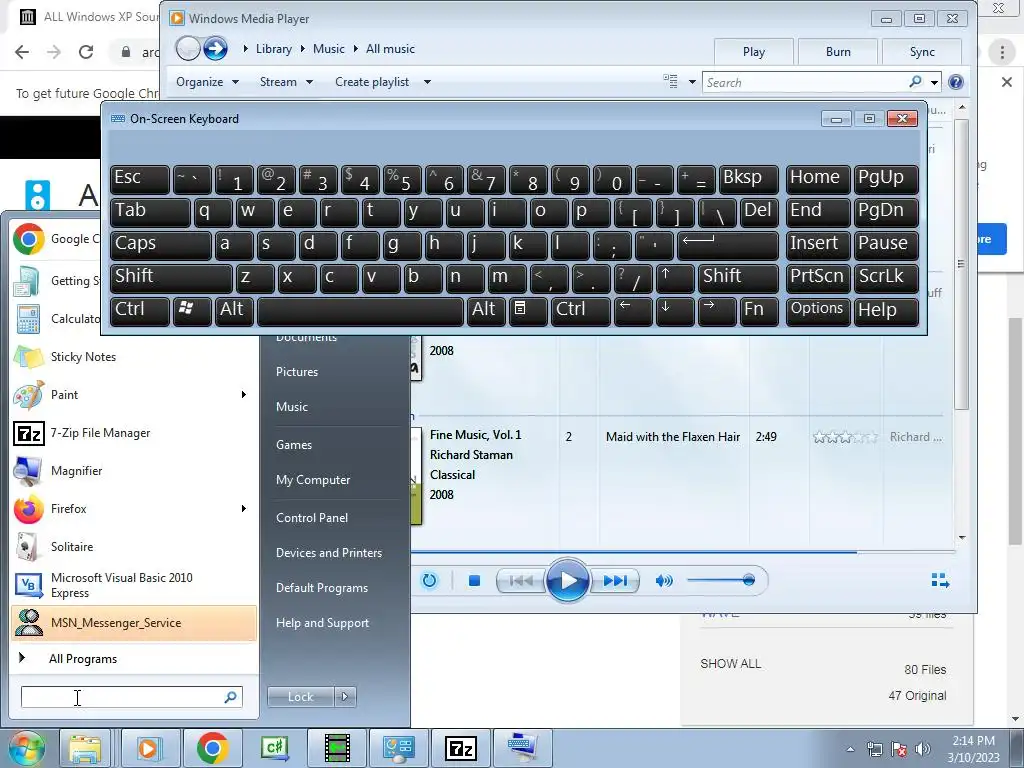Open Microsoft Visual Basic 2010 Express
The width and height of the screenshot is (1024, 768).
coord(134,584)
